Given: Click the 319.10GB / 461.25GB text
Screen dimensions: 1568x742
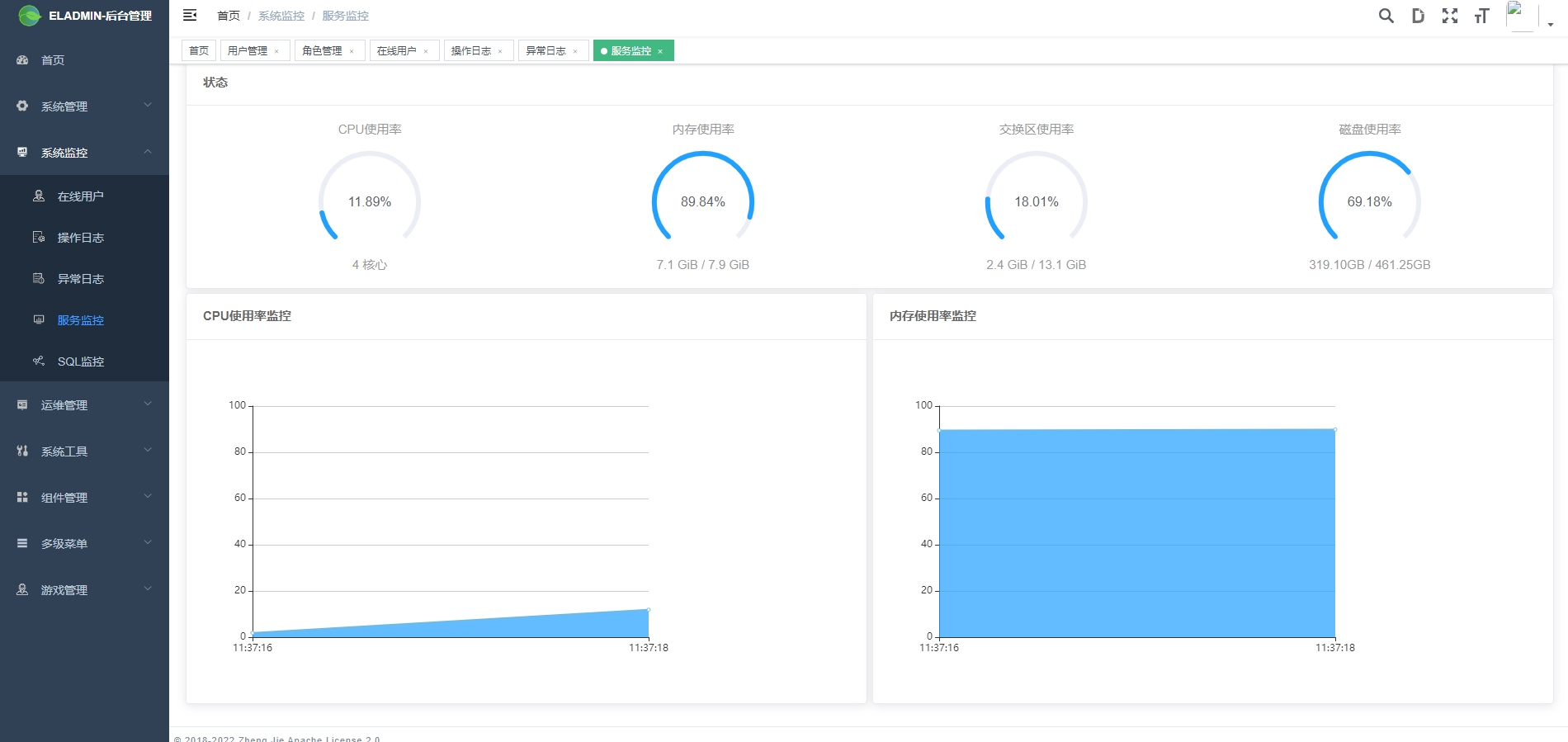Looking at the screenshot, I should click(x=1370, y=265).
